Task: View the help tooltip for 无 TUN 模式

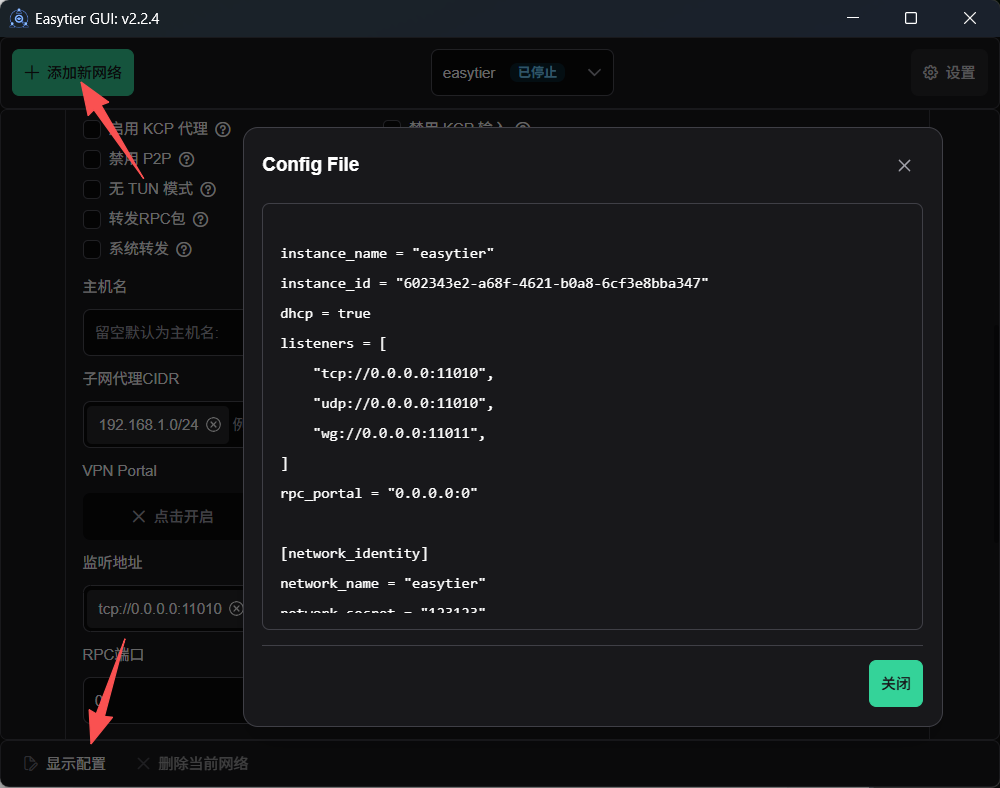Action: click(208, 189)
